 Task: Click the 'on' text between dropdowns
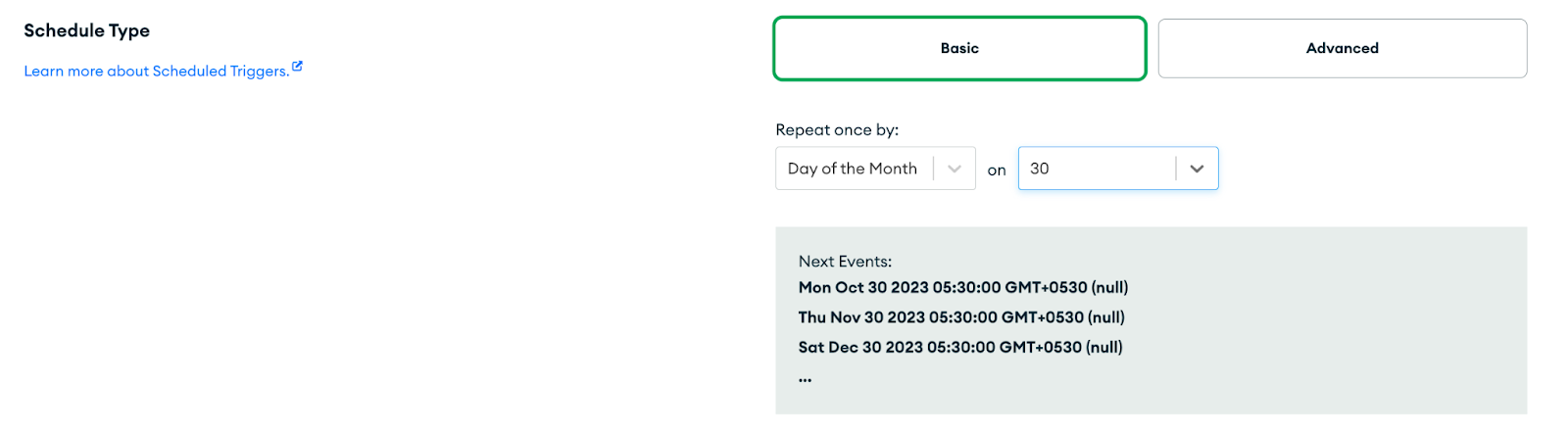pos(997,170)
